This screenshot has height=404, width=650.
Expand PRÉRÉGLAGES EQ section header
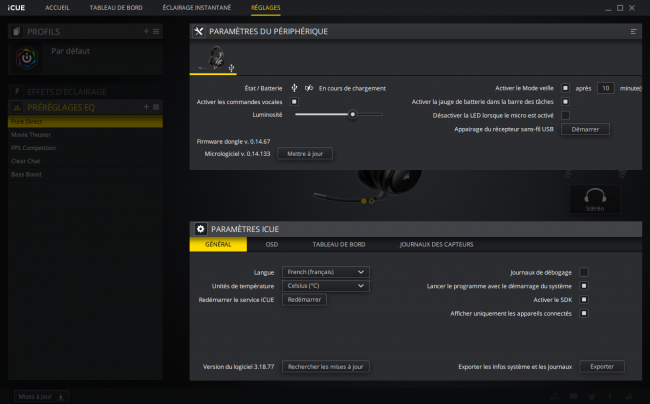(85, 107)
